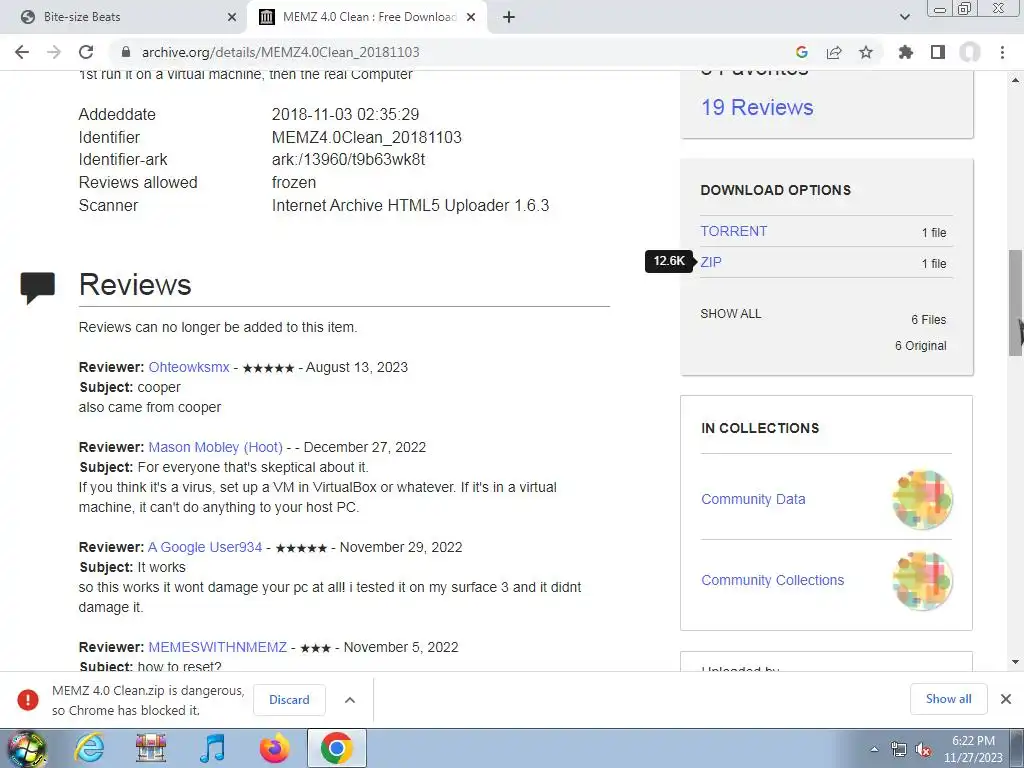Open reviewer A Google User934 profile

coord(204,547)
